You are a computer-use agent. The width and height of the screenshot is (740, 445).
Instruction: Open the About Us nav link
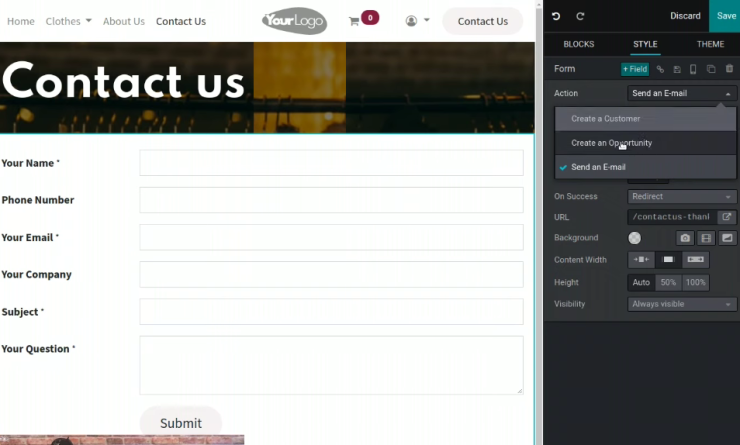point(124,21)
